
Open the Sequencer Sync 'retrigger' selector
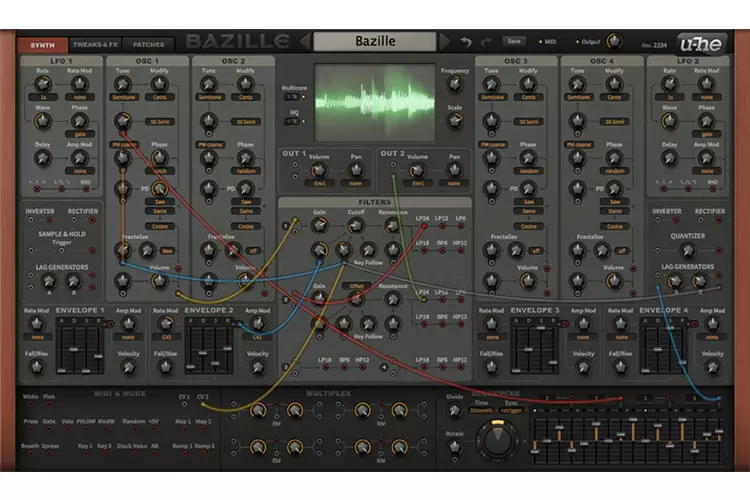(511, 411)
